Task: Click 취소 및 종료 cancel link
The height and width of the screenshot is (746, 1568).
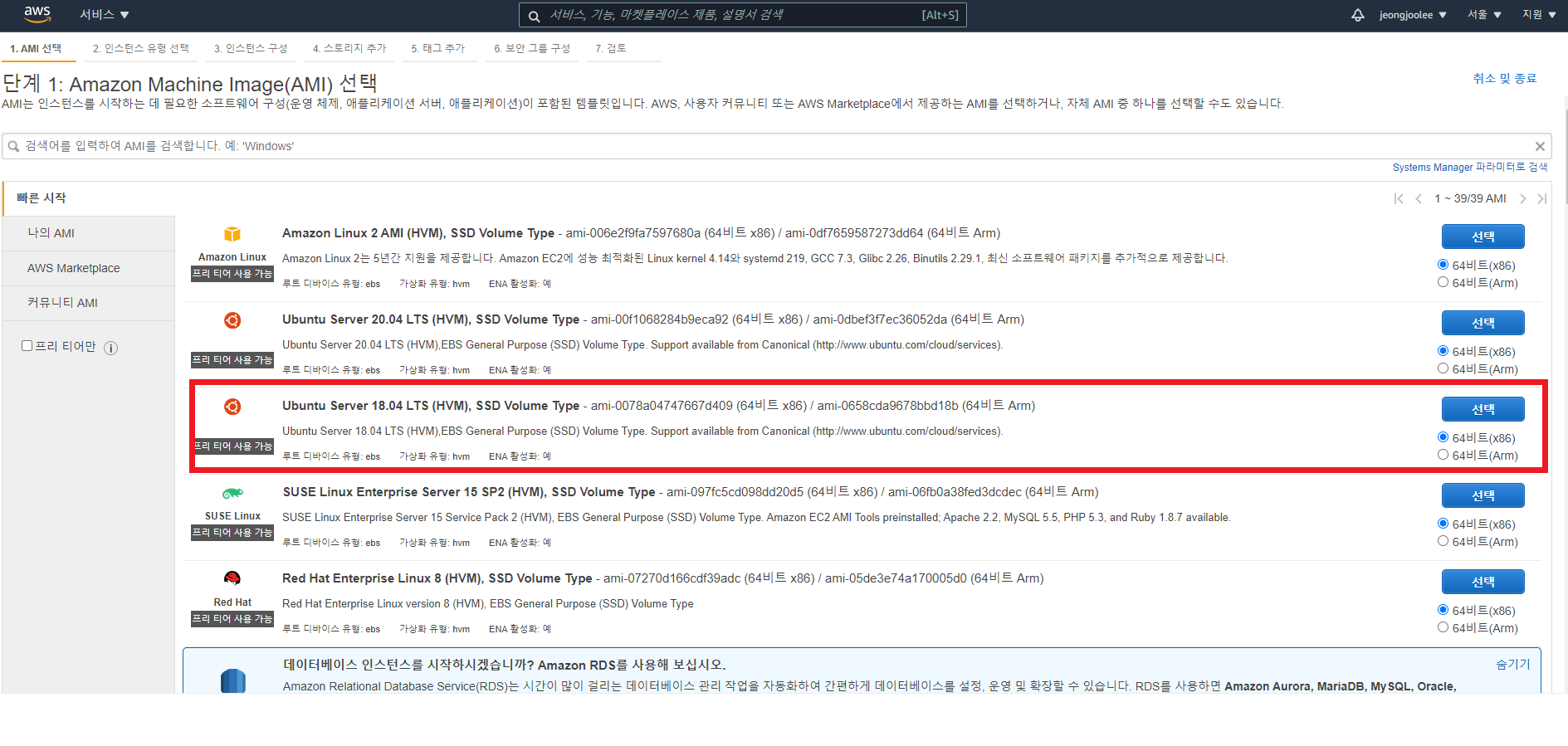Action: coord(1504,78)
